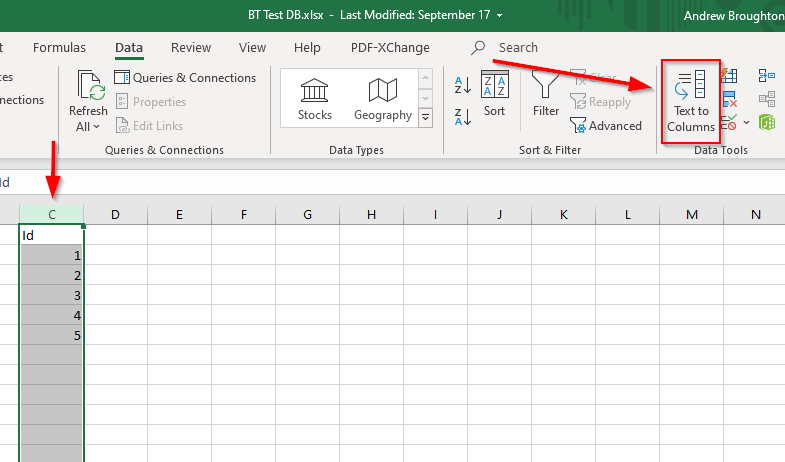The image size is (785, 462).
Task: Select the cell with value 1
Action: coord(52,255)
